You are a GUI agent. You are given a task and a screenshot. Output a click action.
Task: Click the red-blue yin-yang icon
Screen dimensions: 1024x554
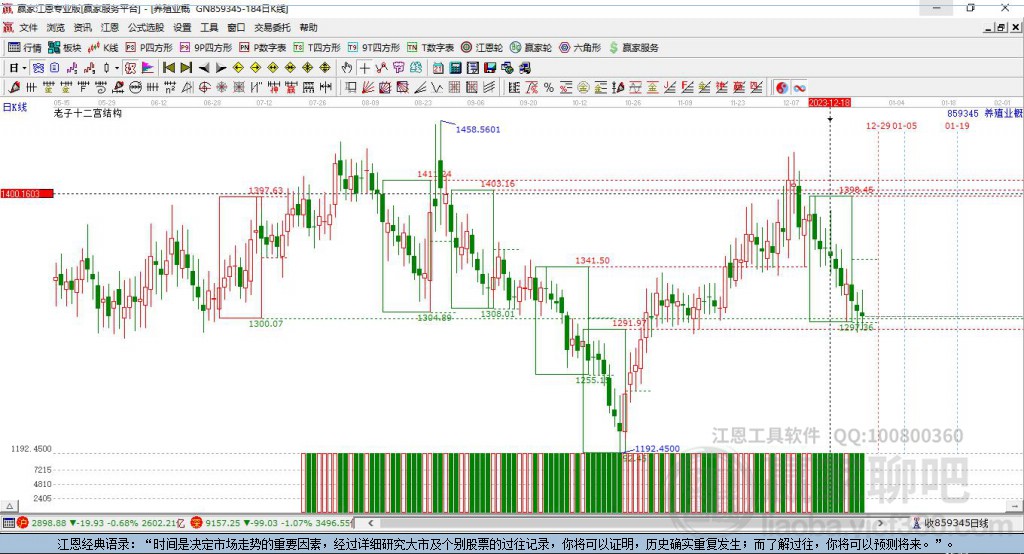pos(782,88)
